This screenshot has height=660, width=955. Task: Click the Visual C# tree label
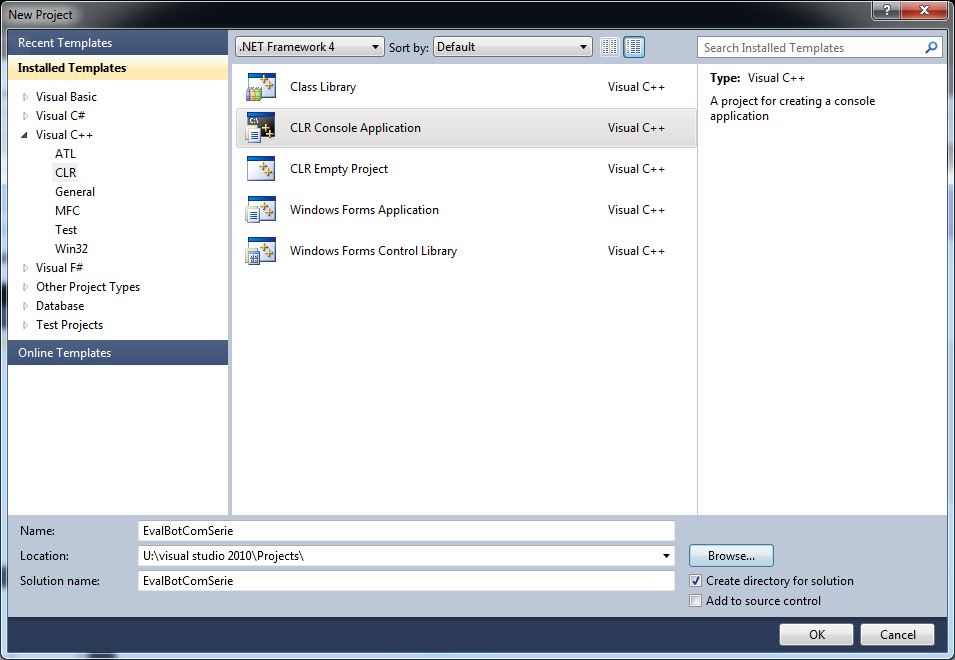coord(60,116)
